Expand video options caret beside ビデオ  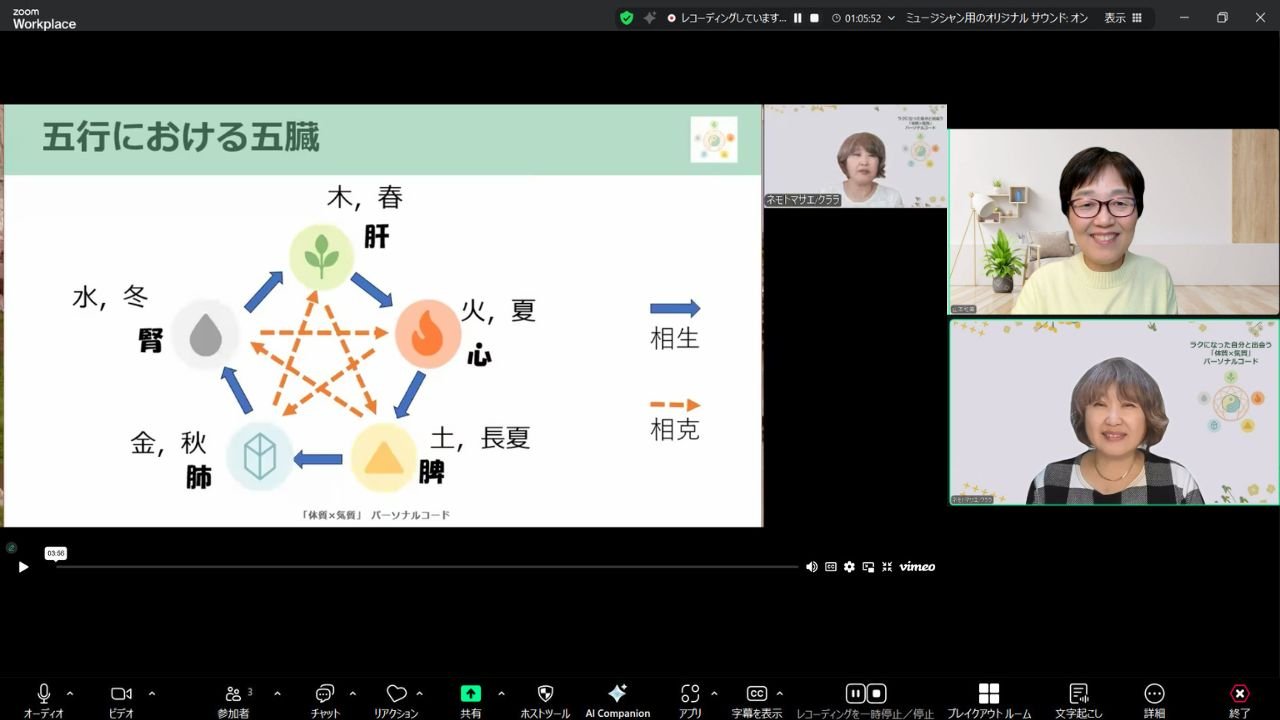152,693
